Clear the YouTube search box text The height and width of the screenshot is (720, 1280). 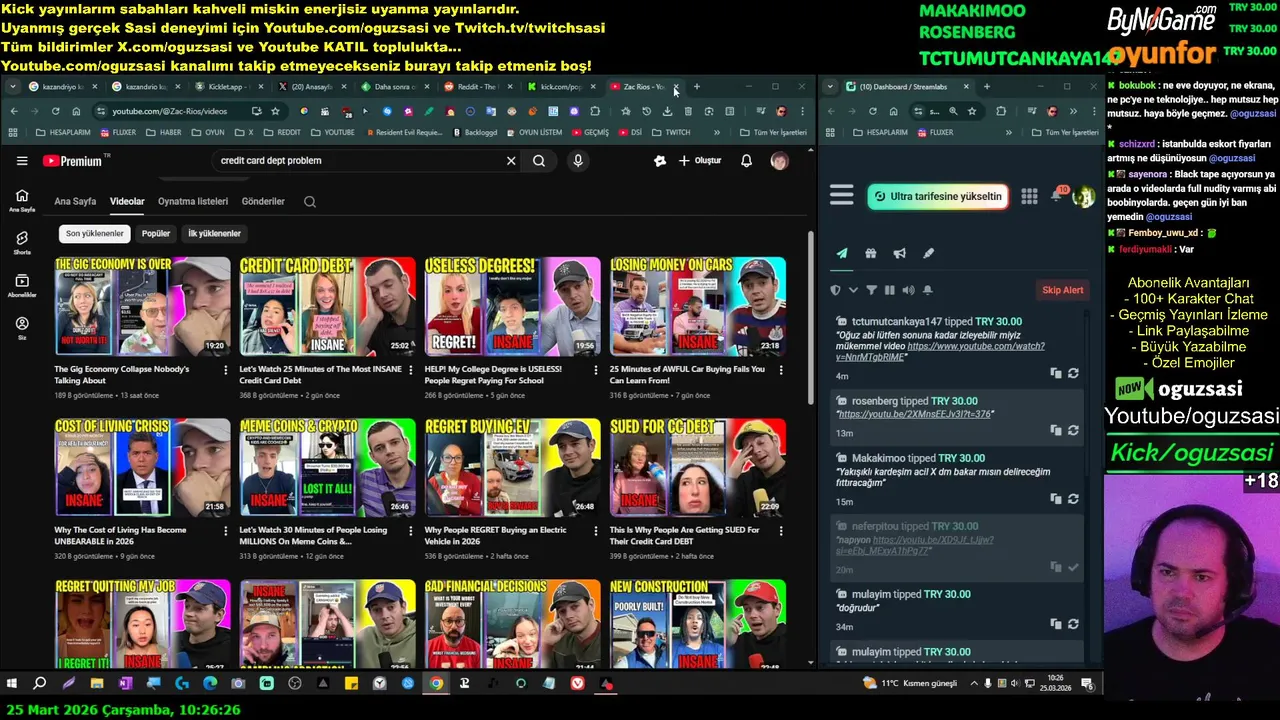click(511, 160)
